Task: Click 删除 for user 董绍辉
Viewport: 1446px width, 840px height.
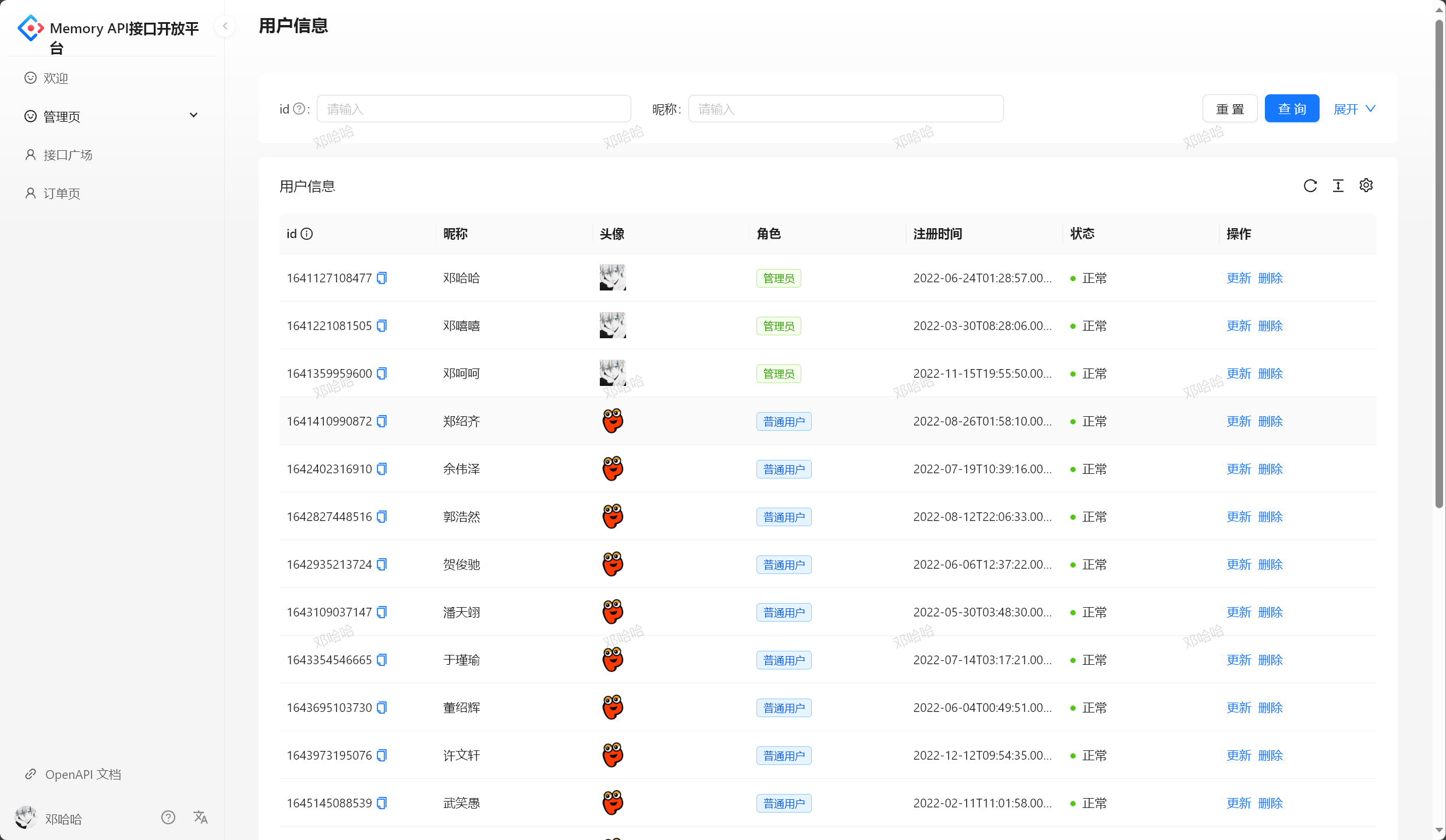Action: coord(1270,708)
